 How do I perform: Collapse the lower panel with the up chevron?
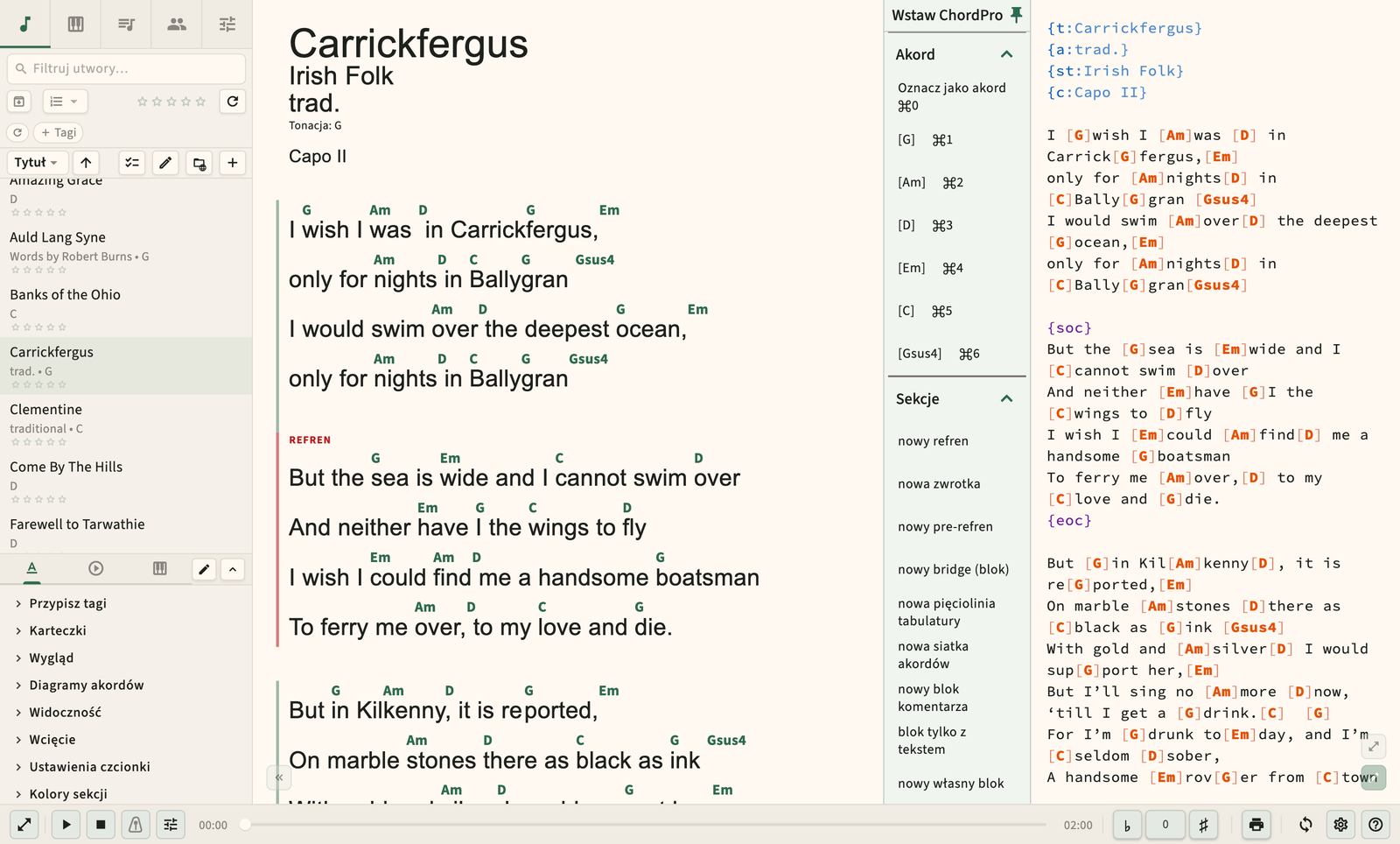[x=233, y=569]
